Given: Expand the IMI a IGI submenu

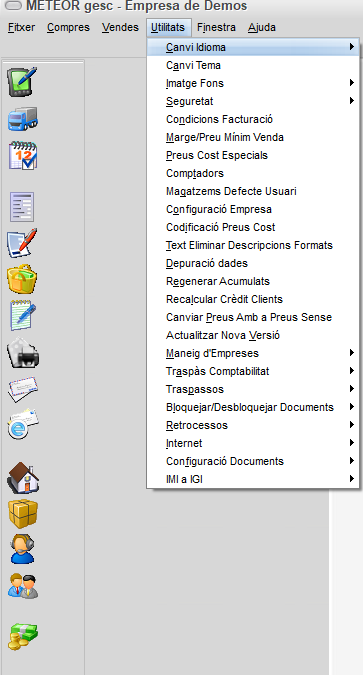Looking at the screenshot, I should click(253, 479).
